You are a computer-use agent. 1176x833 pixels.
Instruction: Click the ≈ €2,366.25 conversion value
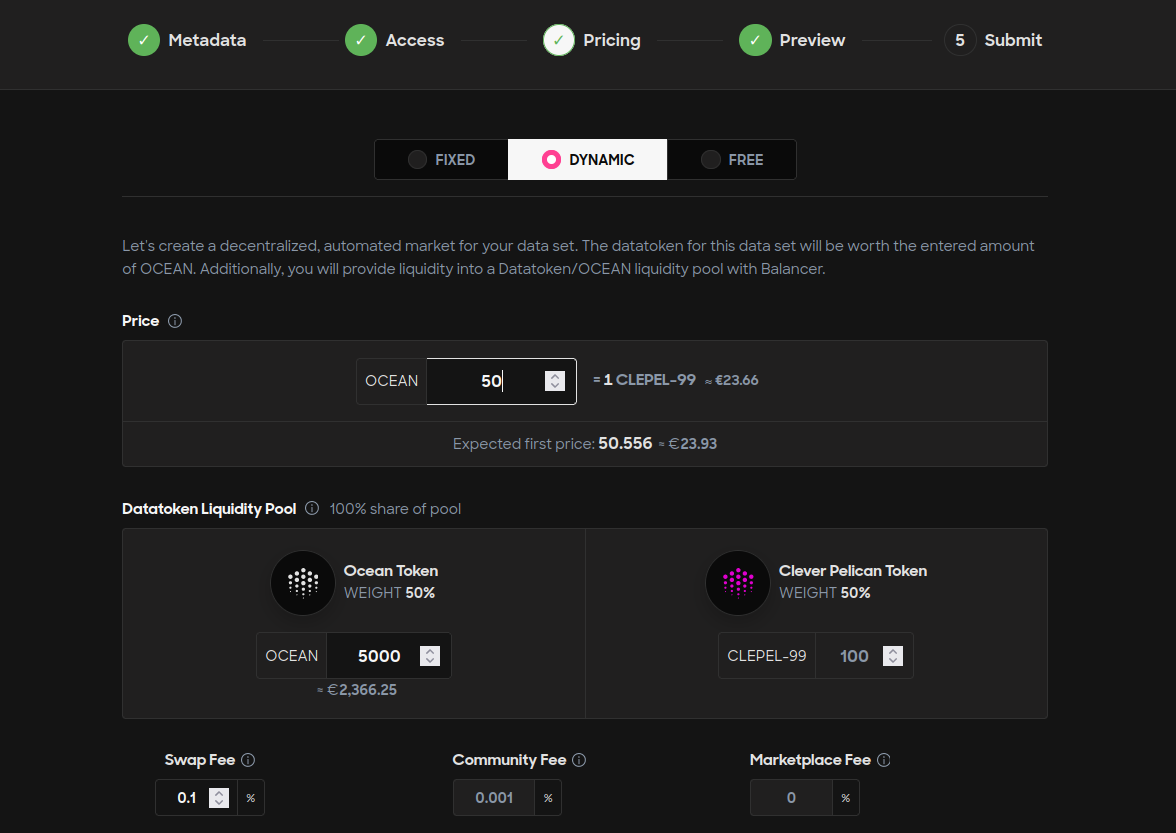coord(356,690)
